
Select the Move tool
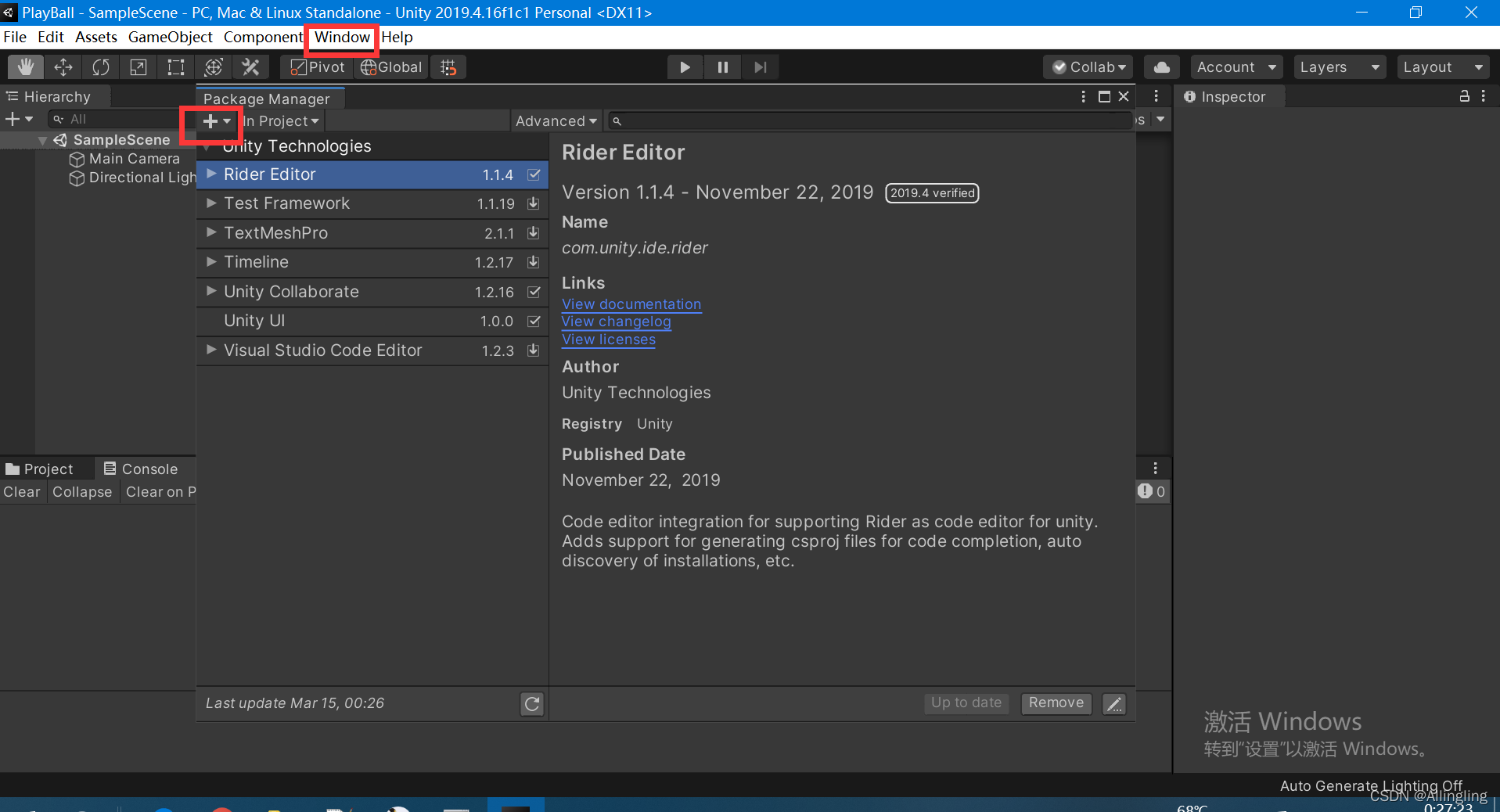pyautogui.click(x=63, y=67)
